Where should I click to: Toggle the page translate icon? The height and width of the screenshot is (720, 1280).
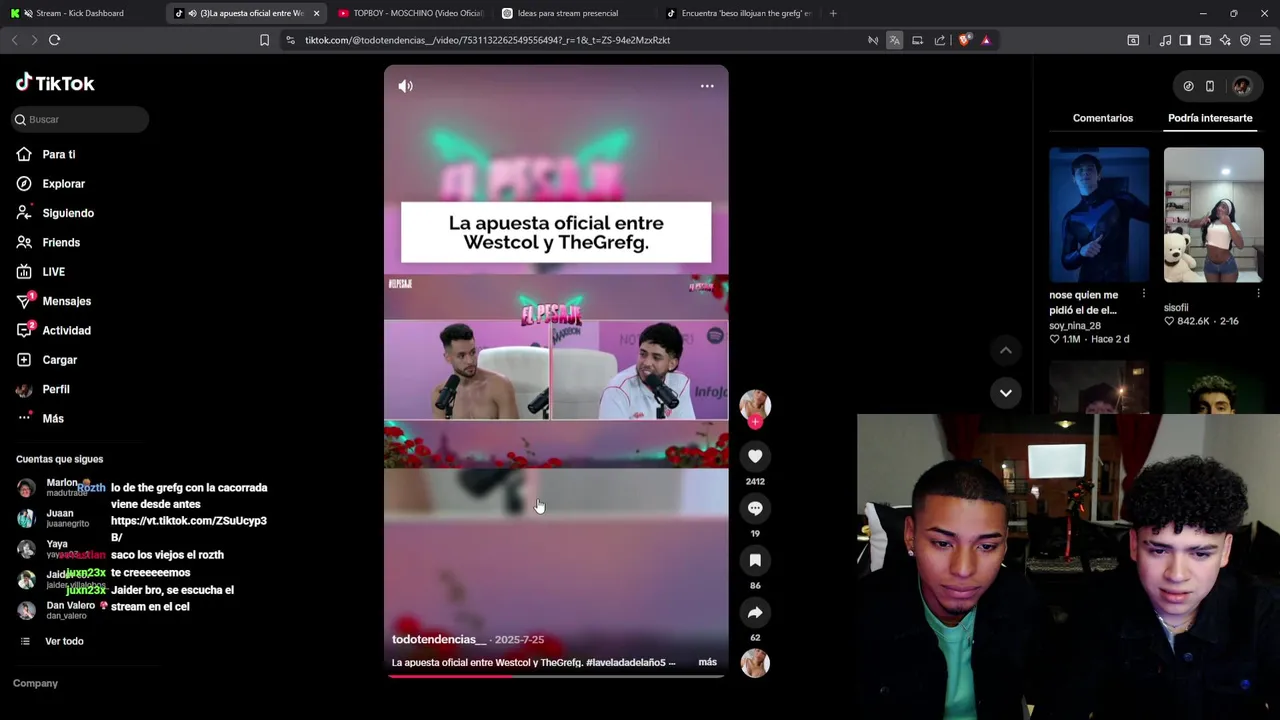click(x=895, y=40)
